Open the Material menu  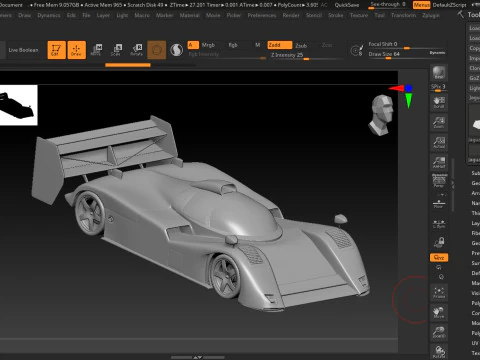[189, 15]
